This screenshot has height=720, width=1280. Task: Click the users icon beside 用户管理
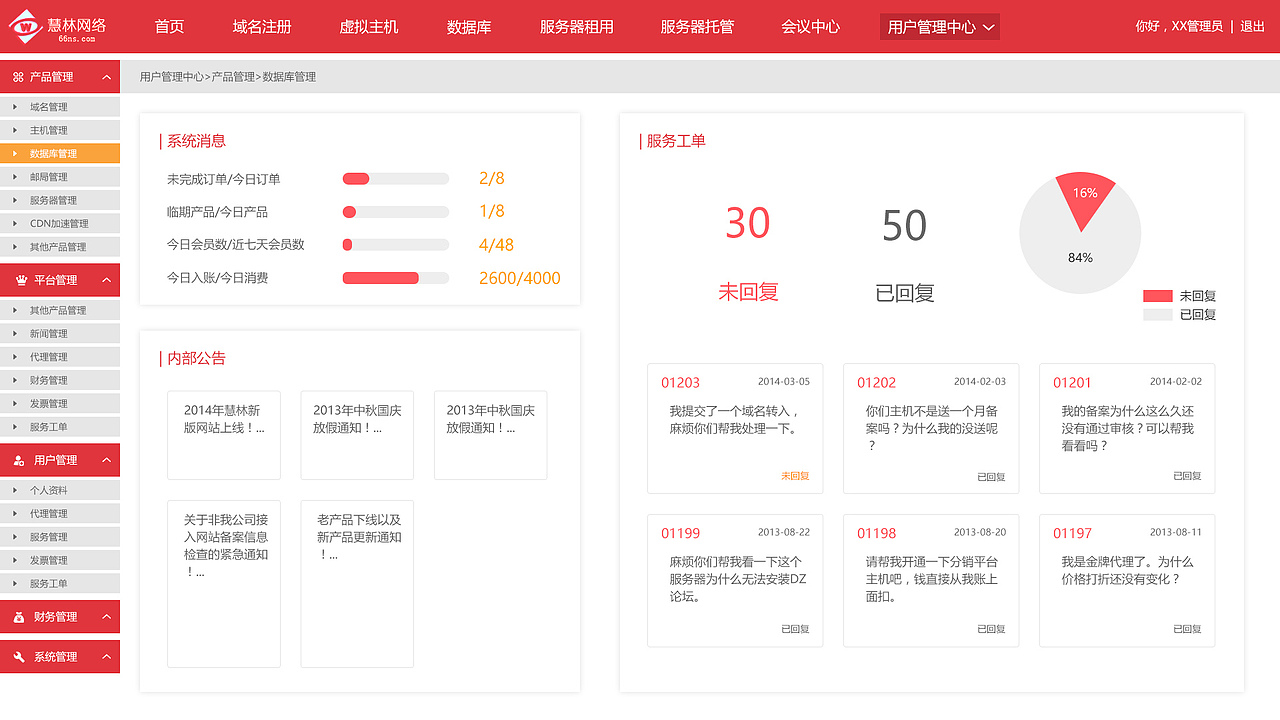(17, 460)
